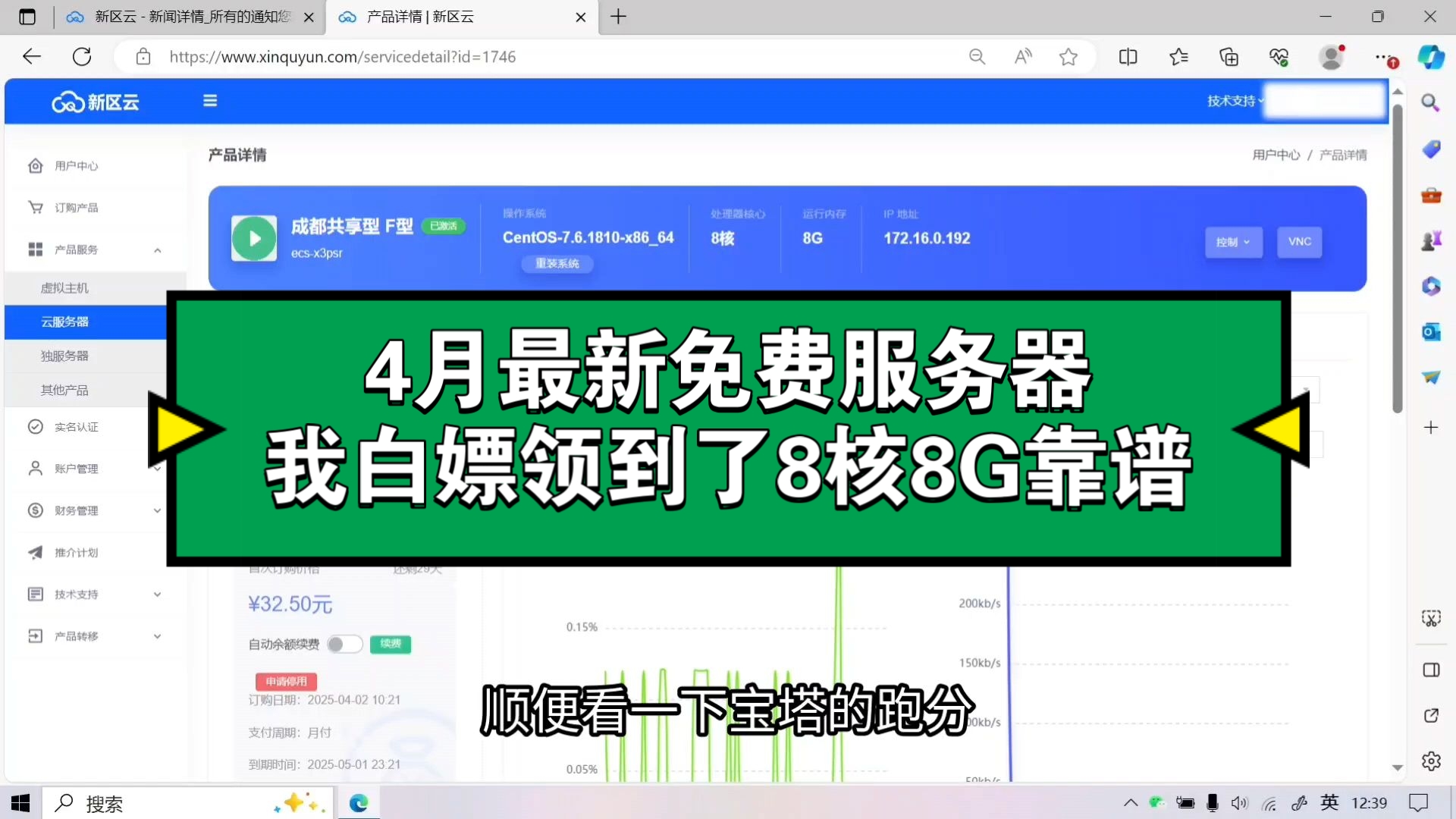Reload the current page
The height and width of the screenshot is (819, 1456).
click(x=82, y=57)
